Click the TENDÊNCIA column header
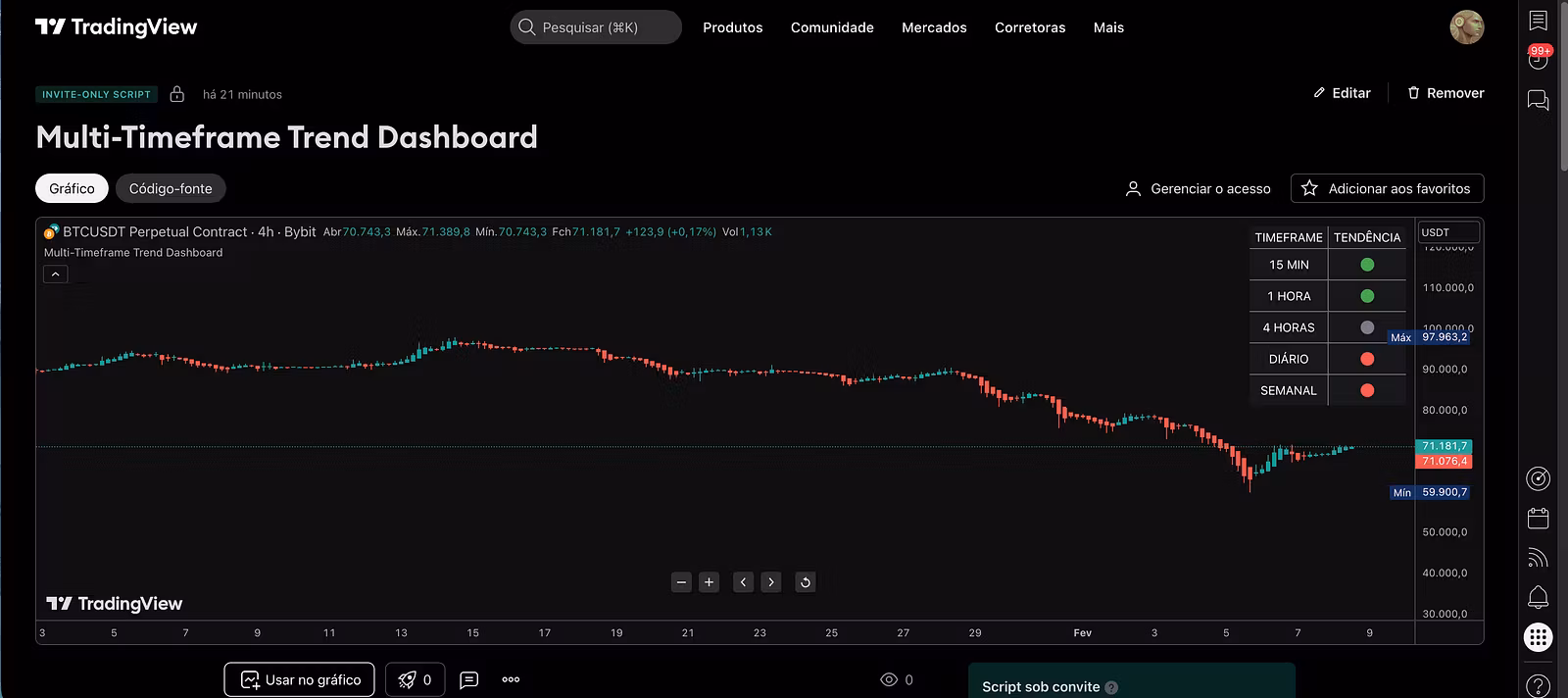The image size is (1568, 698). [x=1367, y=237]
